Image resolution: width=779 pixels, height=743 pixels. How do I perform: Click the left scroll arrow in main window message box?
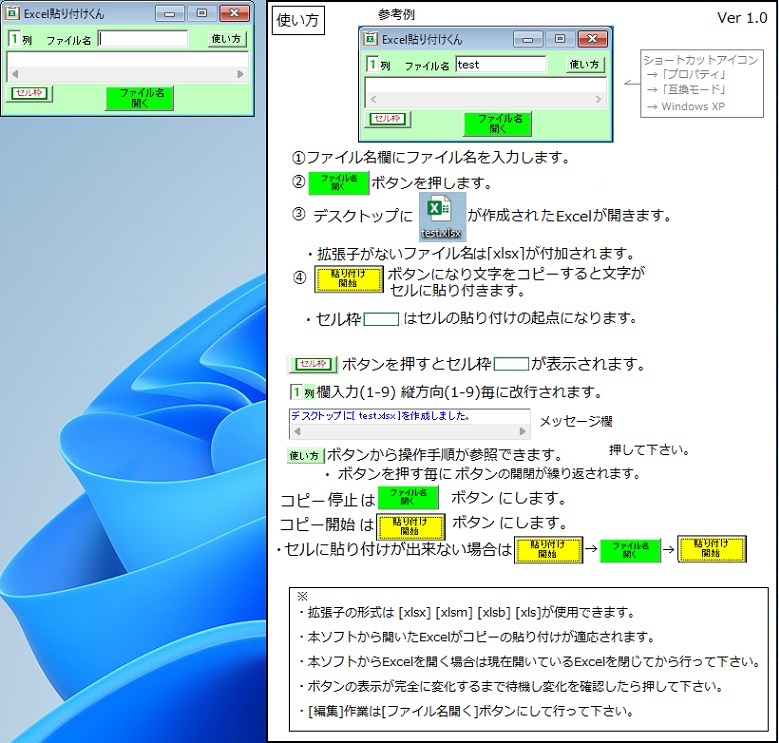[14, 74]
